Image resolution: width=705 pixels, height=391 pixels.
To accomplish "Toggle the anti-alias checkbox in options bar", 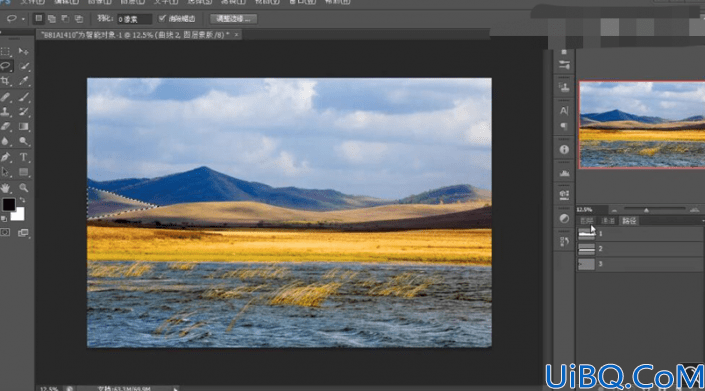I will click(x=162, y=18).
